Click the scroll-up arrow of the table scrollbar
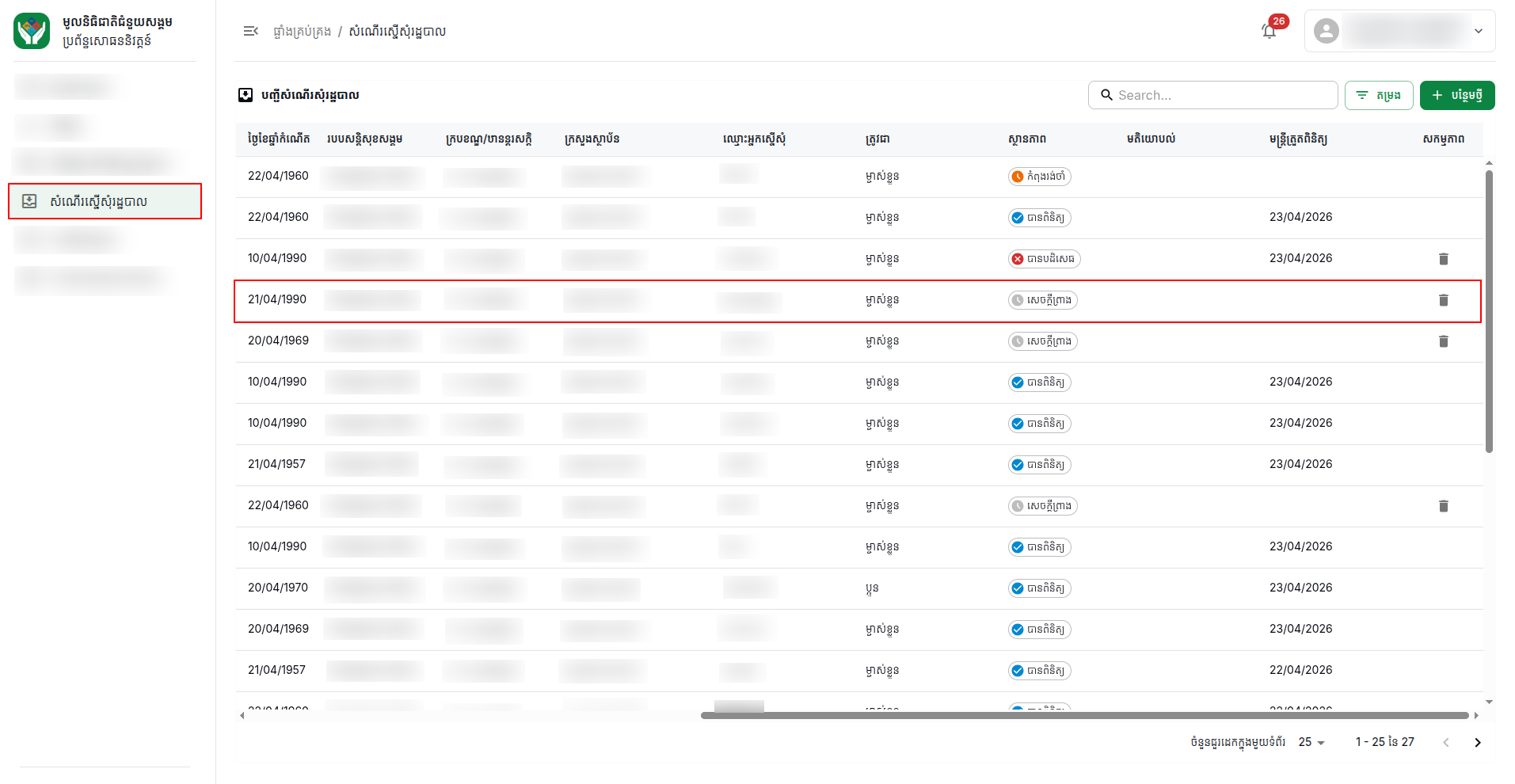Image resolution: width=1515 pixels, height=784 pixels. (x=1489, y=162)
